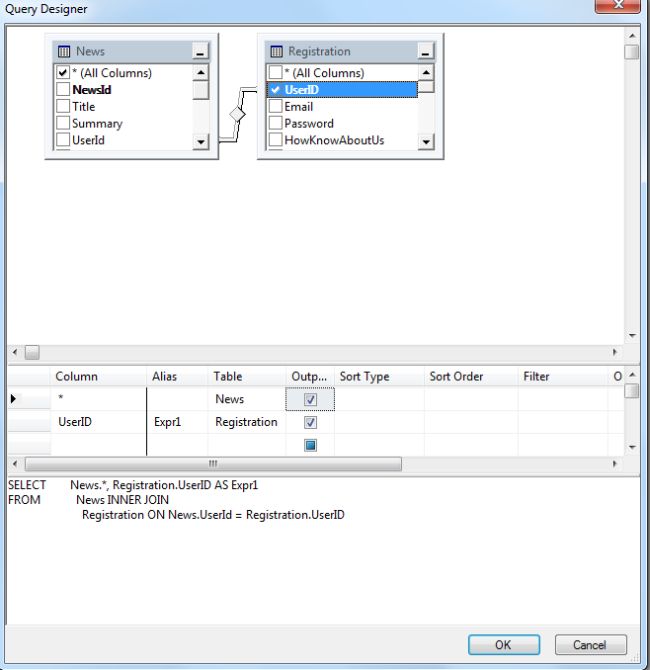Toggle Output checkbox for UserID row
Screen dimensions: 650x670
(310, 423)
